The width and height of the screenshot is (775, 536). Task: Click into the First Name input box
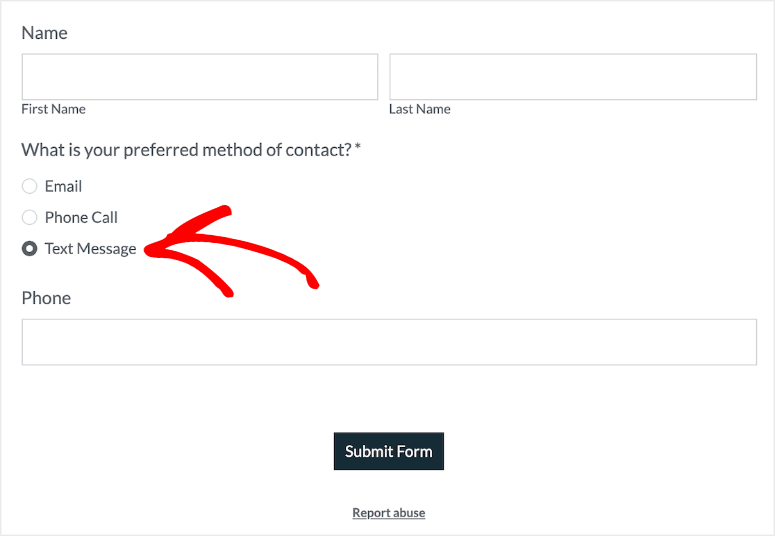(200, 77)
